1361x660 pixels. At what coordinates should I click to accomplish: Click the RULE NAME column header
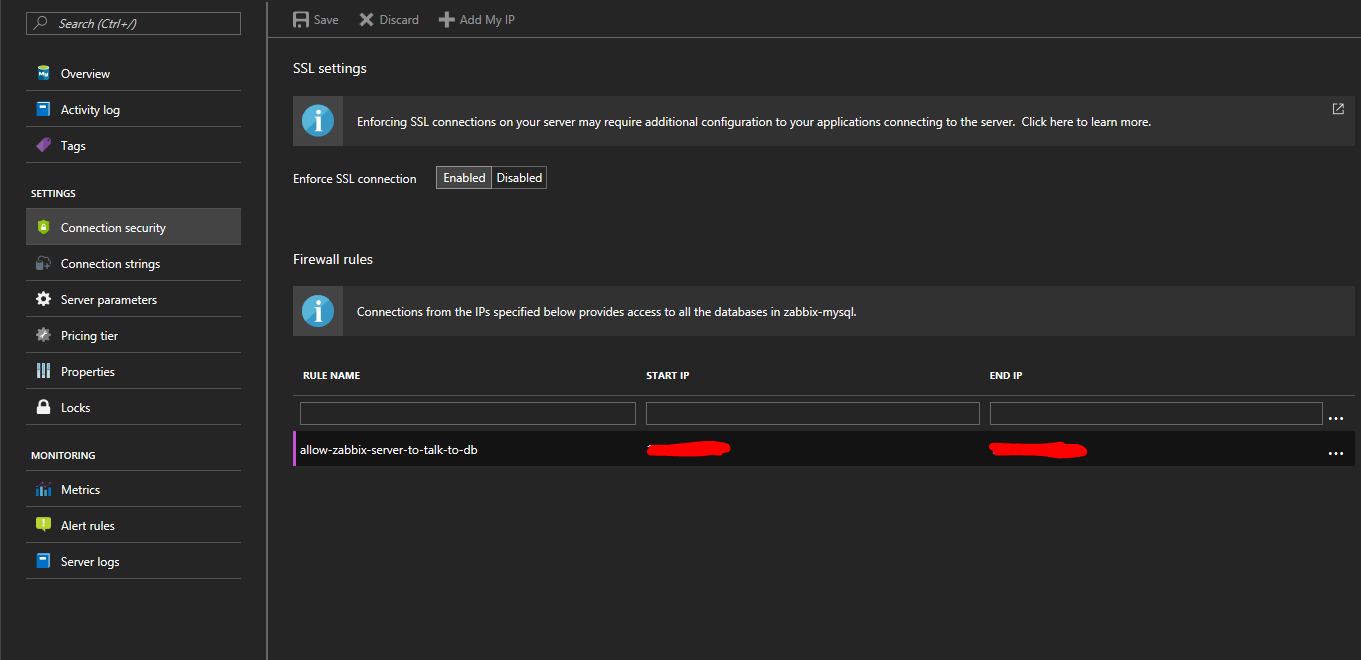pyautogui.click(x=331, y=376)
